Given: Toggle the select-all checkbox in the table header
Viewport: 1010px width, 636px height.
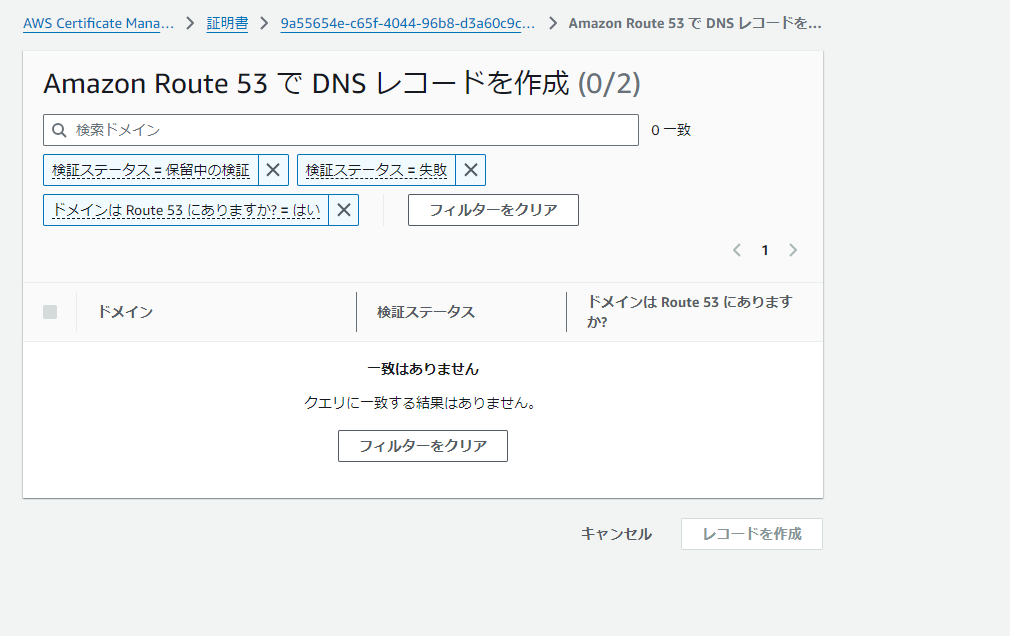Looking at the screenshot, I should coord(50,312).
